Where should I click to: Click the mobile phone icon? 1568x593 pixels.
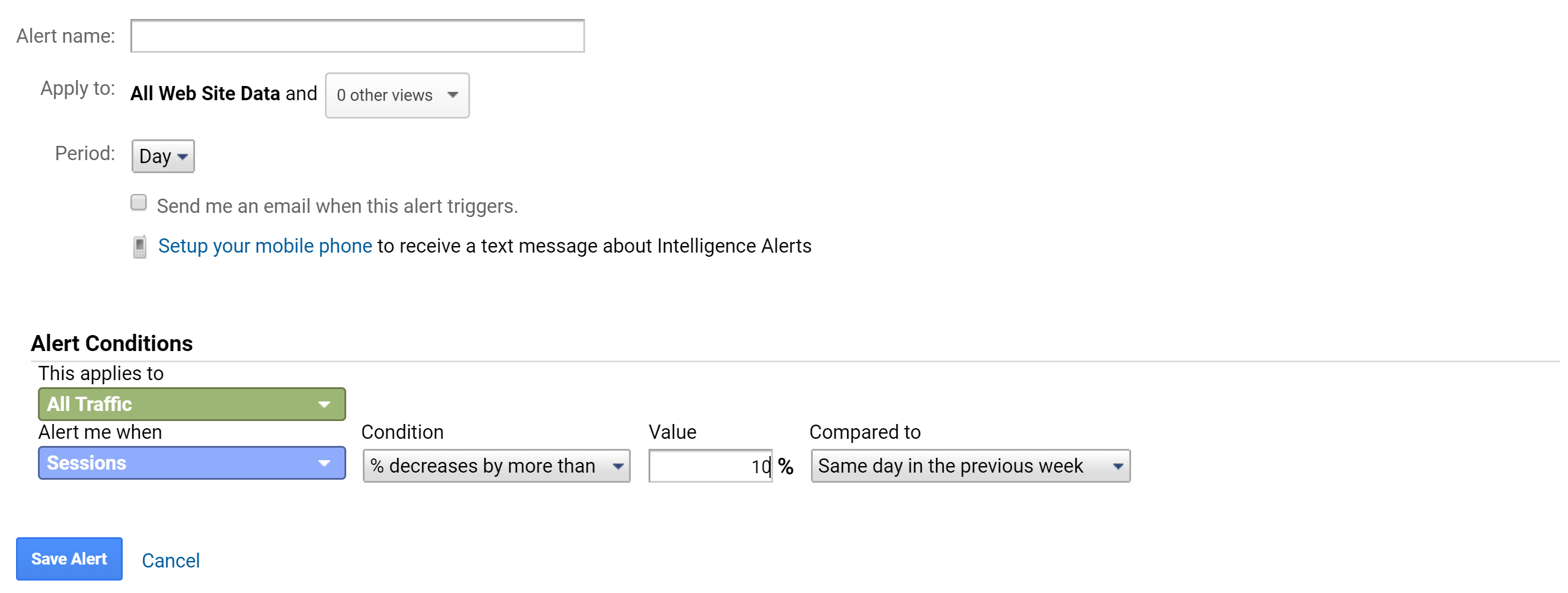pyautogui.click(x=139, y=246)
